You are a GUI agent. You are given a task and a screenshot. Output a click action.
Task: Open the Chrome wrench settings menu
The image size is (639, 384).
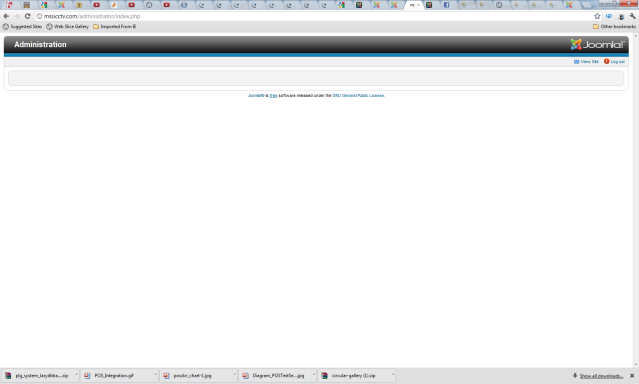coord(632,16)
